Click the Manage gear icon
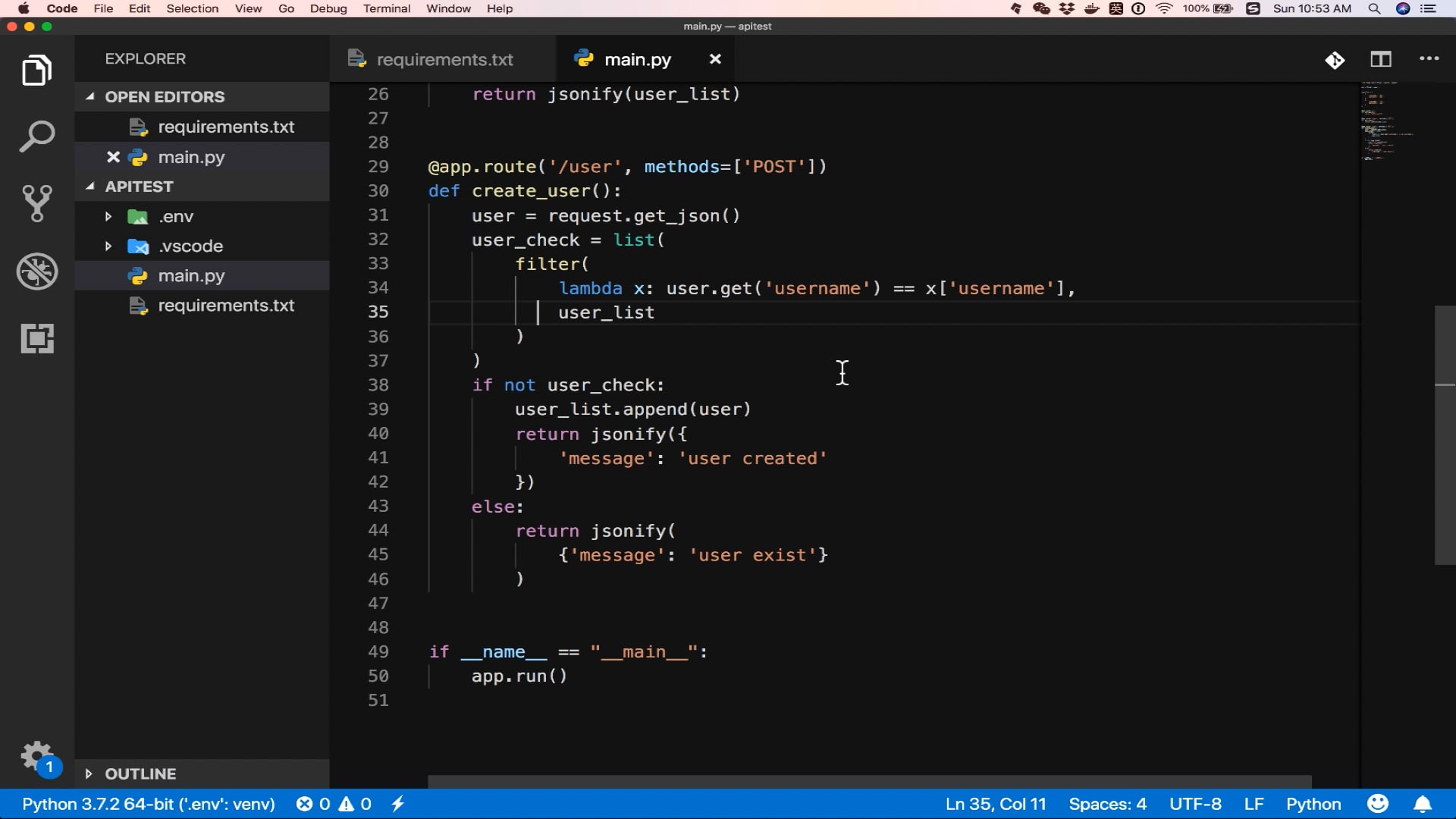The height and width of the screenshot is (819, 1456). [x=36, y=755]
